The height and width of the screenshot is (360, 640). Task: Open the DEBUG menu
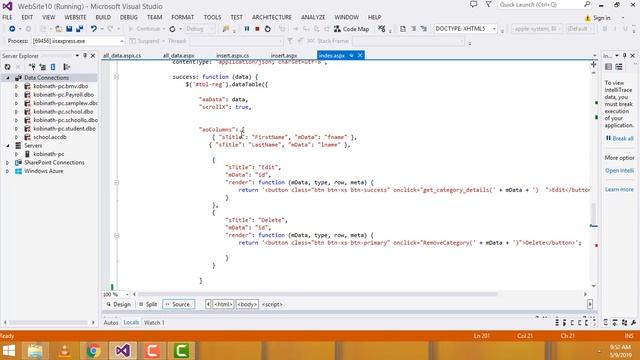coord(129,17)
